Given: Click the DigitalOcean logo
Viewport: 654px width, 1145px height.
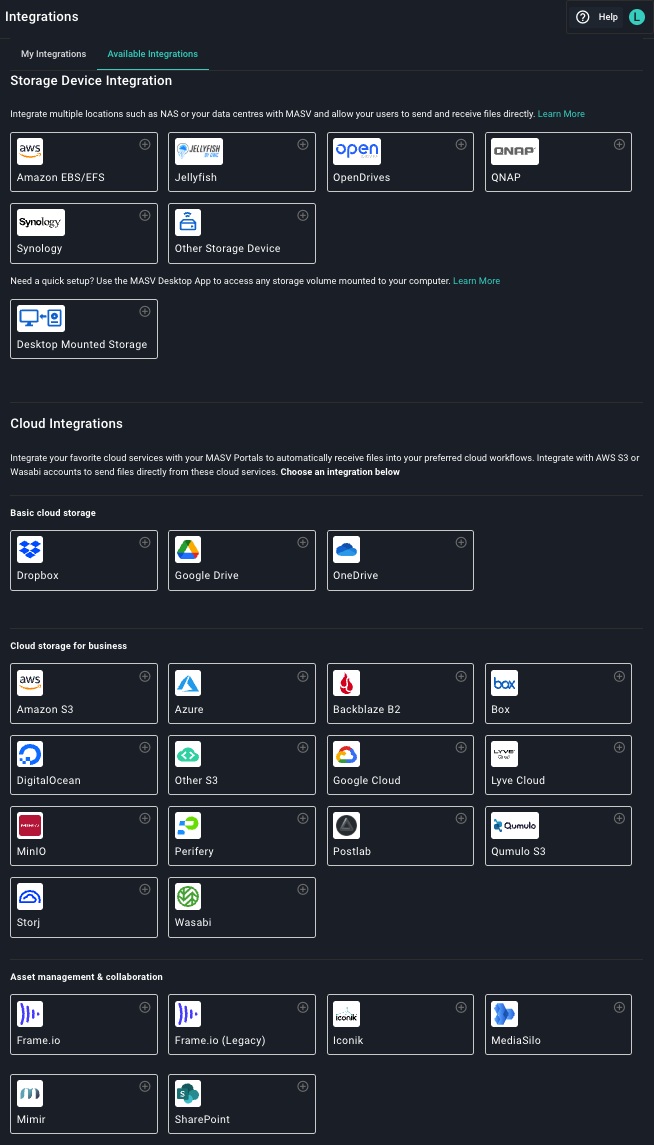Looking at the screenshot, I should click(x=30, y=754).
